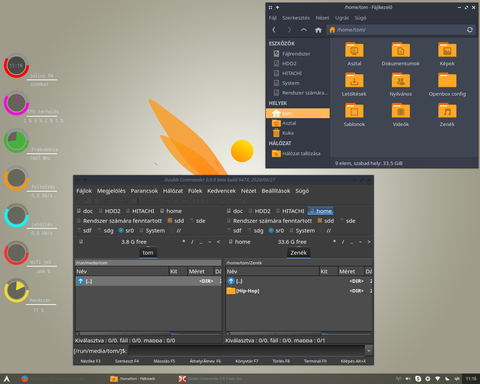Sort left panel by the Név column
480x384 pixels.
point(122,271)
